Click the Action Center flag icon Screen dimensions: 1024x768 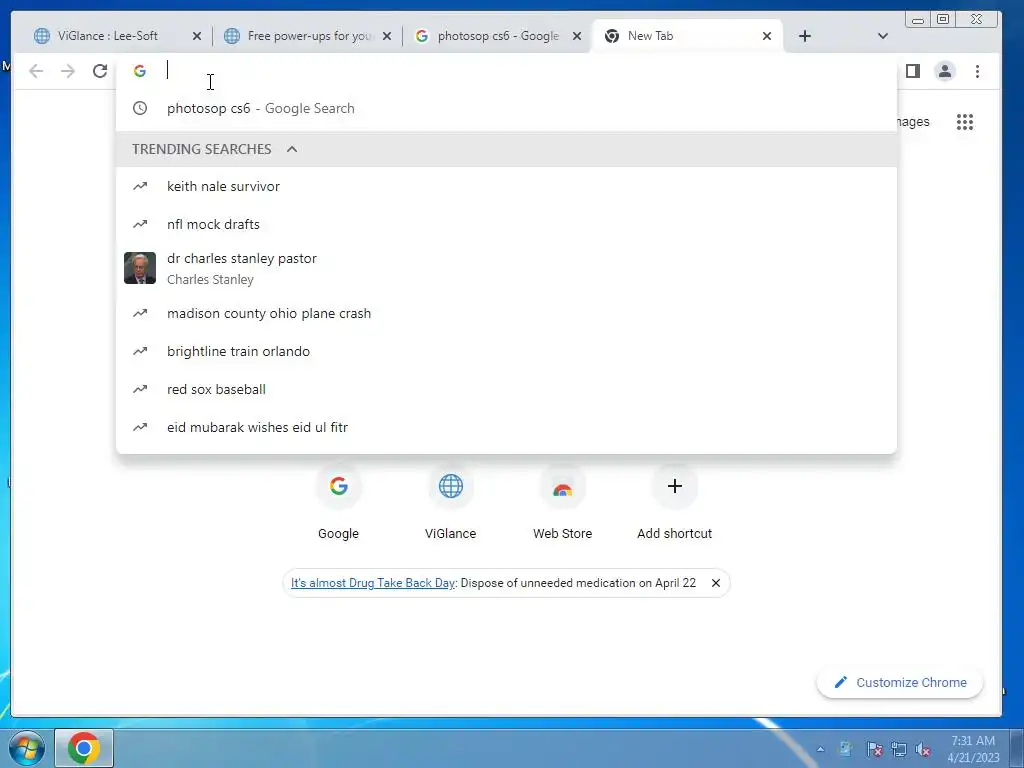(874, 749)
